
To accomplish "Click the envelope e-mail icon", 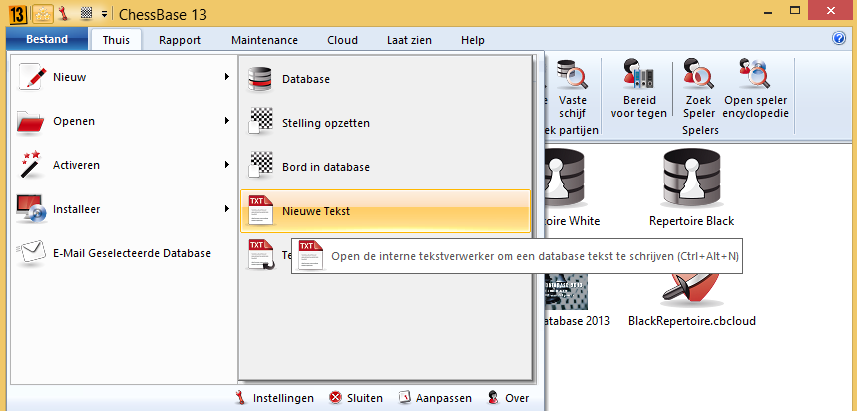I will click(31, 253).
